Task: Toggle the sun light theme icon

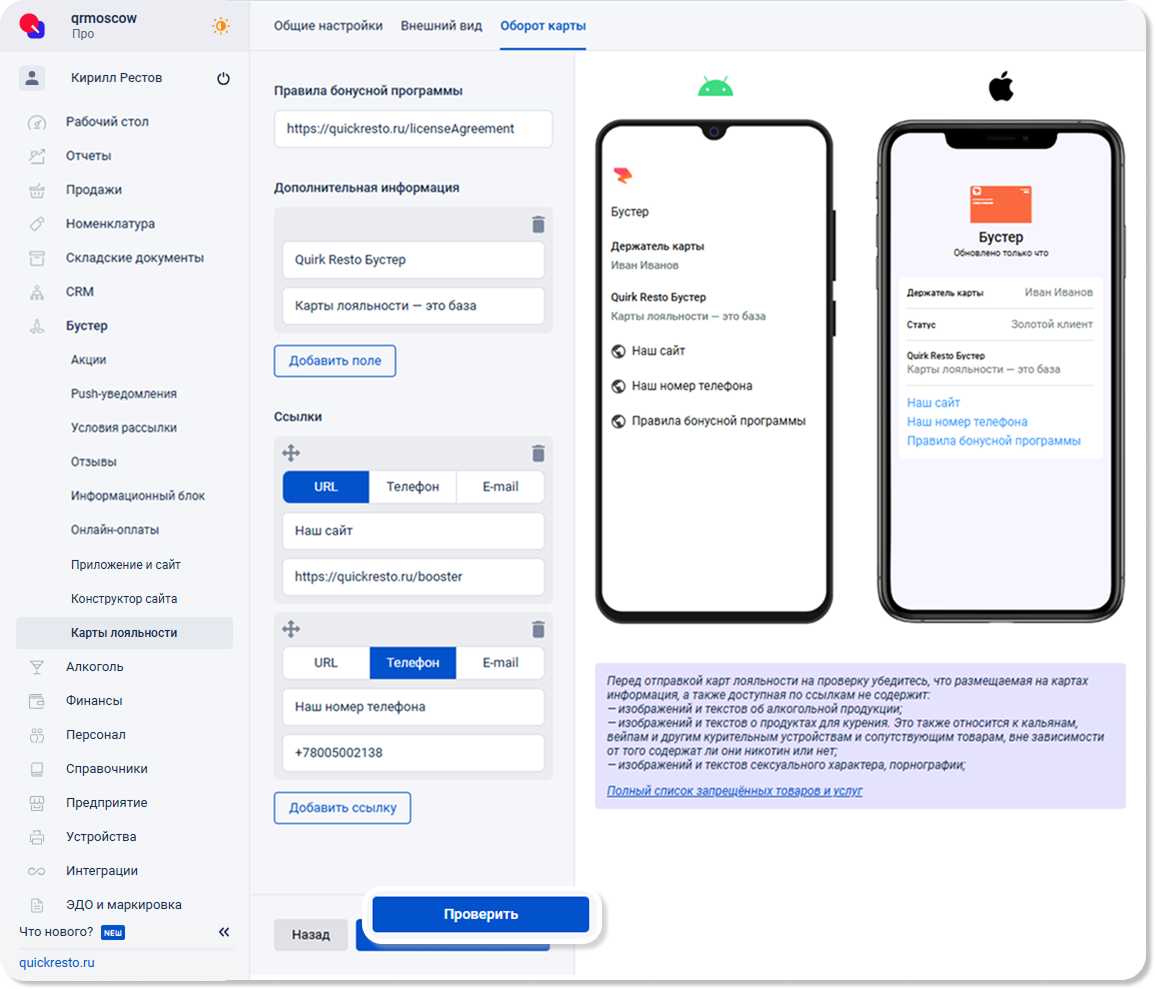Action: click(x=220, y=26)
